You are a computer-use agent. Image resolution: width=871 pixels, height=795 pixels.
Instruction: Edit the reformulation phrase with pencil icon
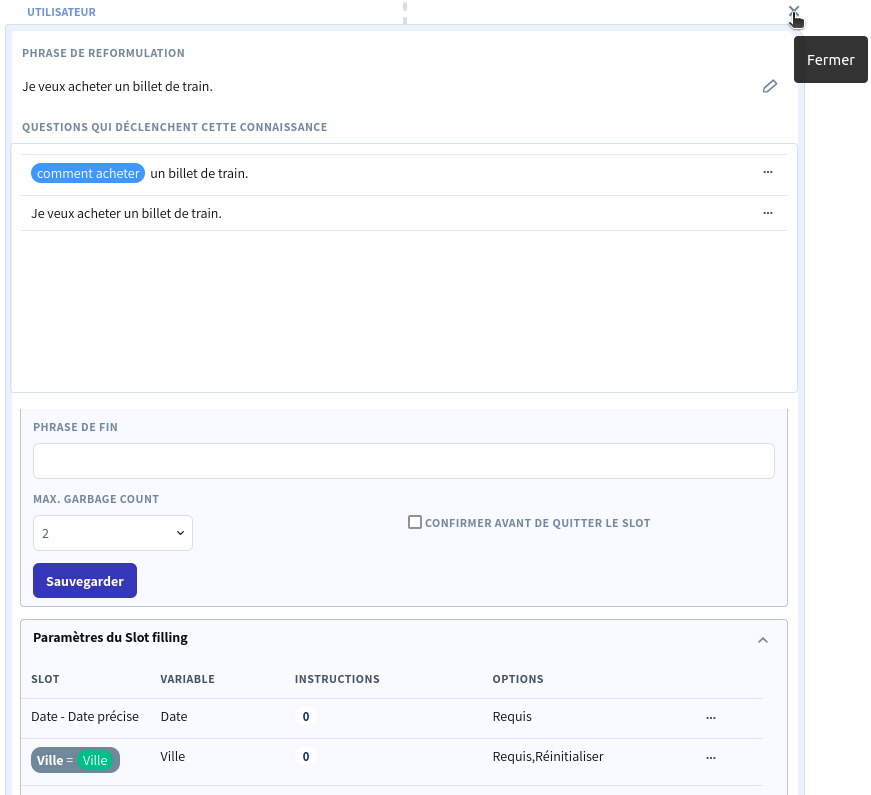769,87
